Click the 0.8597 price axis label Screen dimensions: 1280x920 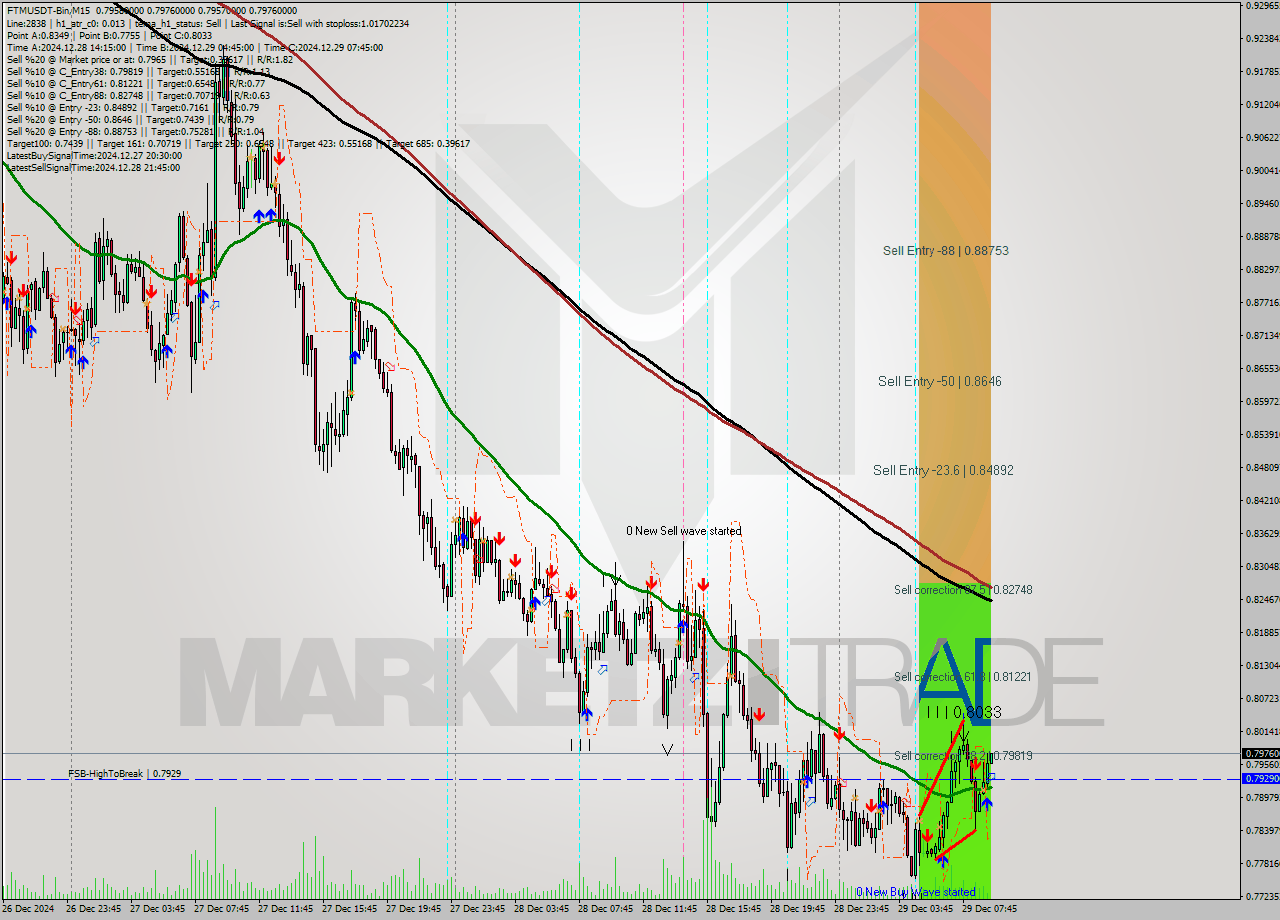coord(1263,401)
